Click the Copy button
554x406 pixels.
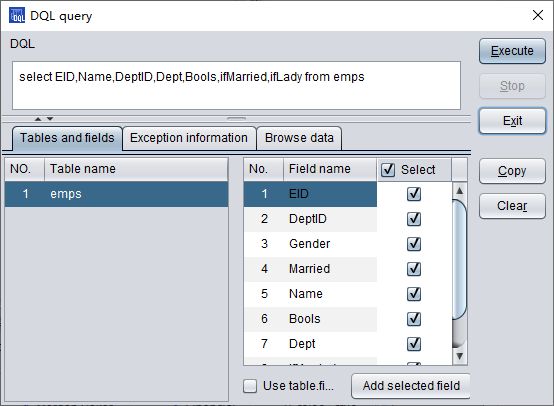click(x=512, y=171)
